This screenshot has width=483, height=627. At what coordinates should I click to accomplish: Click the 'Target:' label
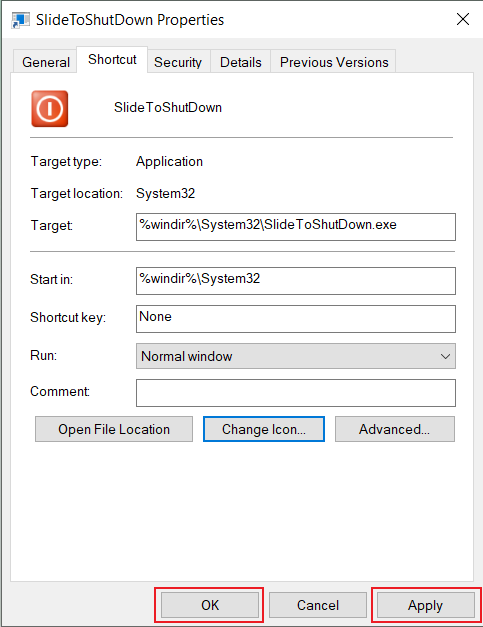tap(52, 226)
